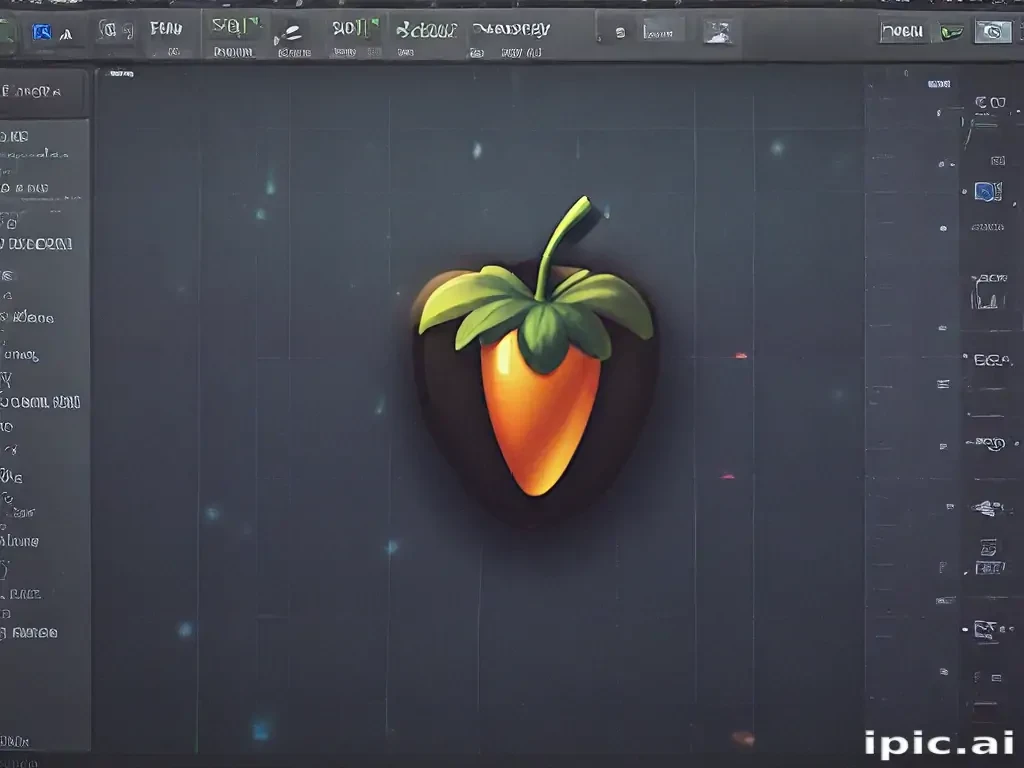The height and width of the screenshot is (768, 1024).
Task: Click the green leaf icon at top right
Action: (x=951, y=31)
